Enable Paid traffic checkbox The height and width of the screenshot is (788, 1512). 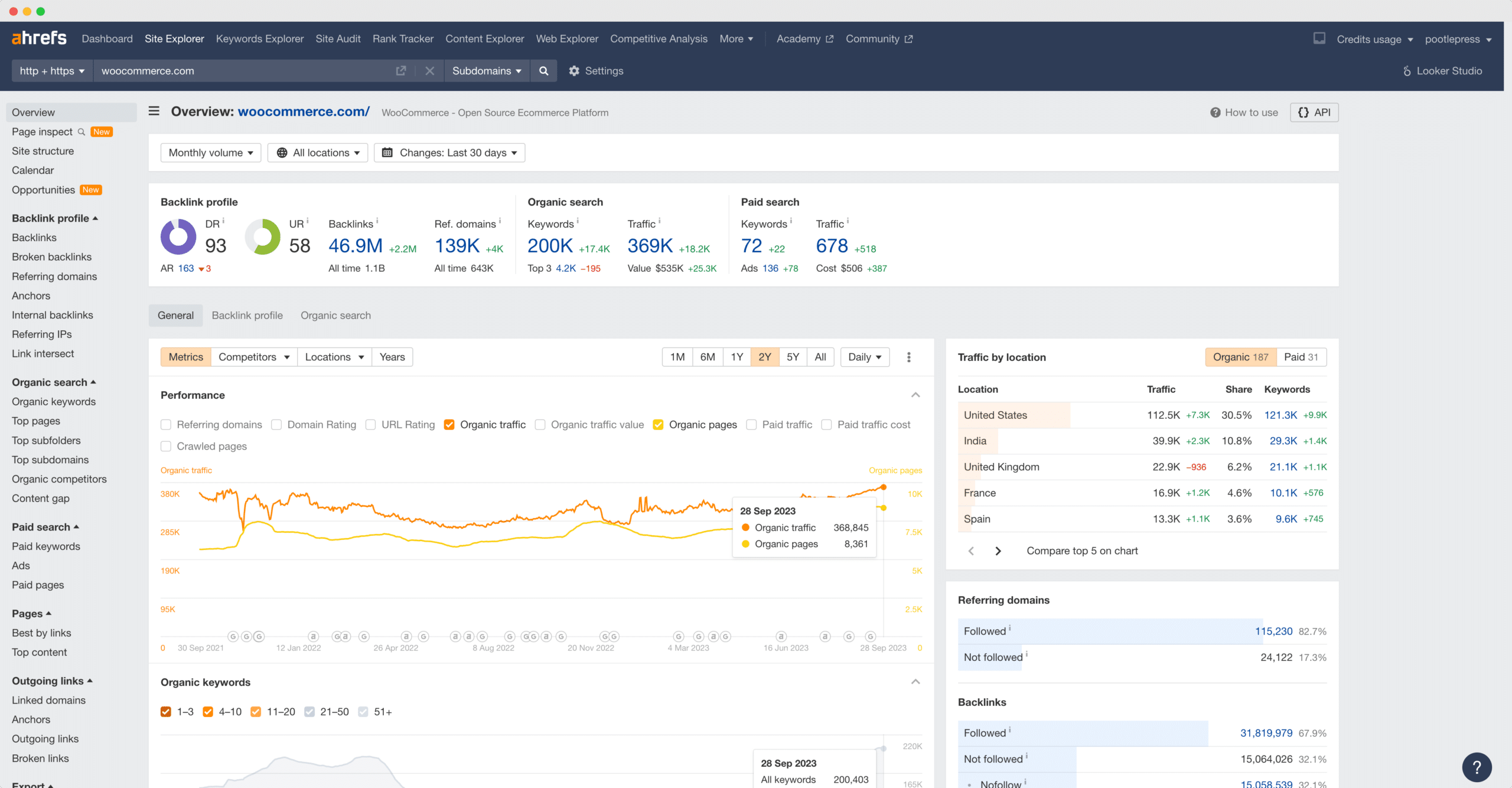[751, 425]
